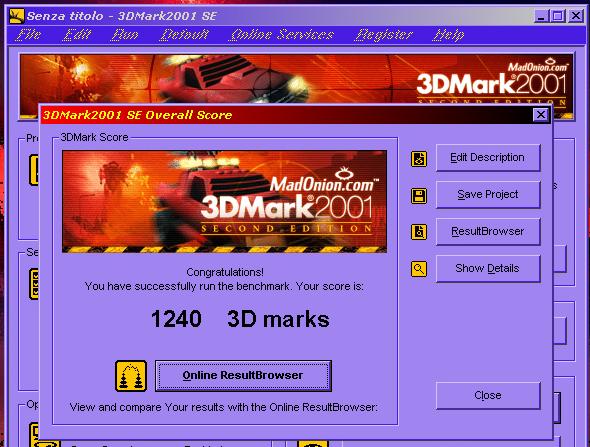Maximize the 3DMark2001 SE main window
This screenshot has height=447, width=590.
[558, 16]
